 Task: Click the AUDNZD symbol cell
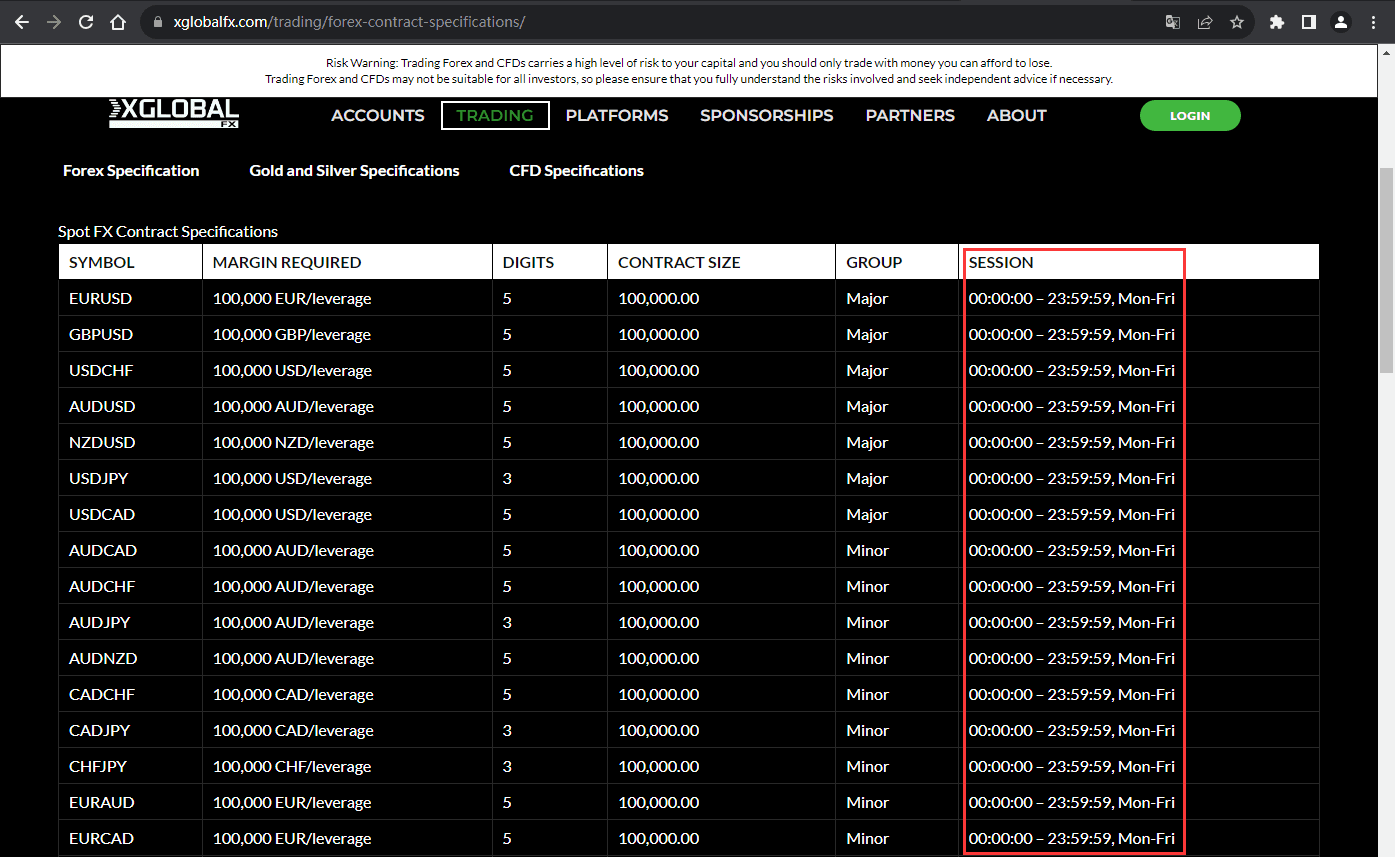coord(130,658)
